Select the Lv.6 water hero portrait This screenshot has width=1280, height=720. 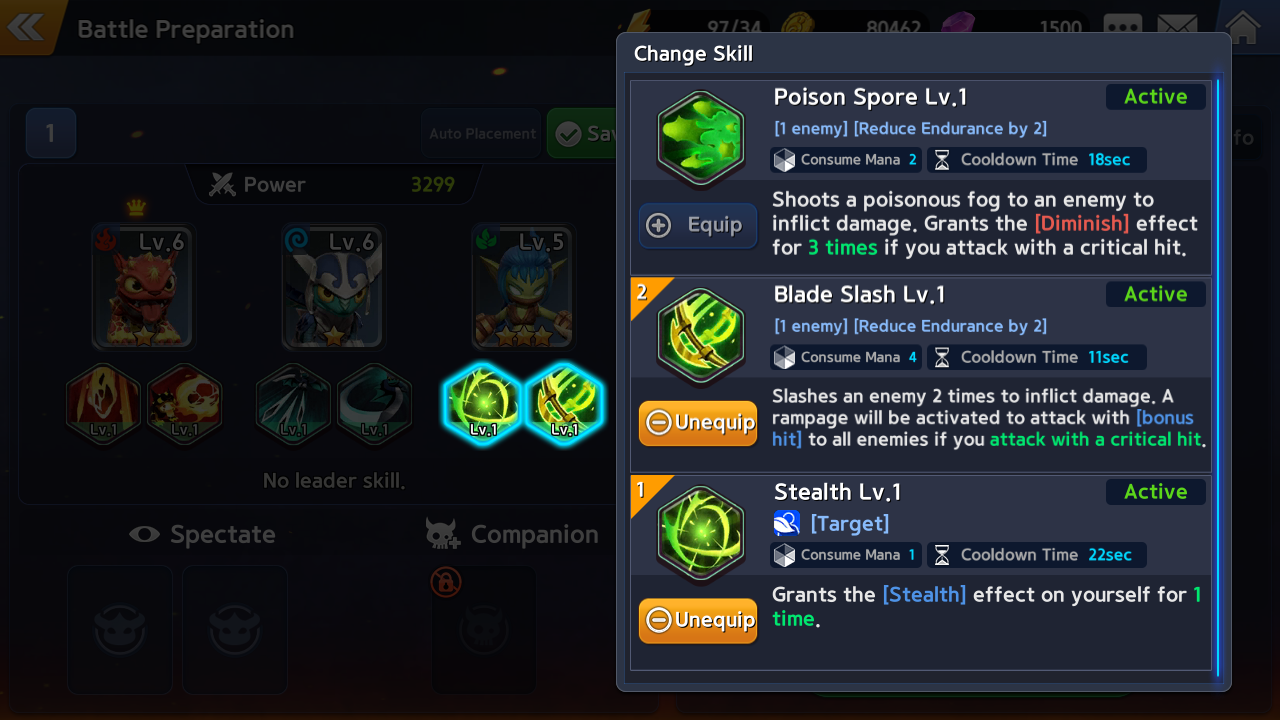click(331, 287)
